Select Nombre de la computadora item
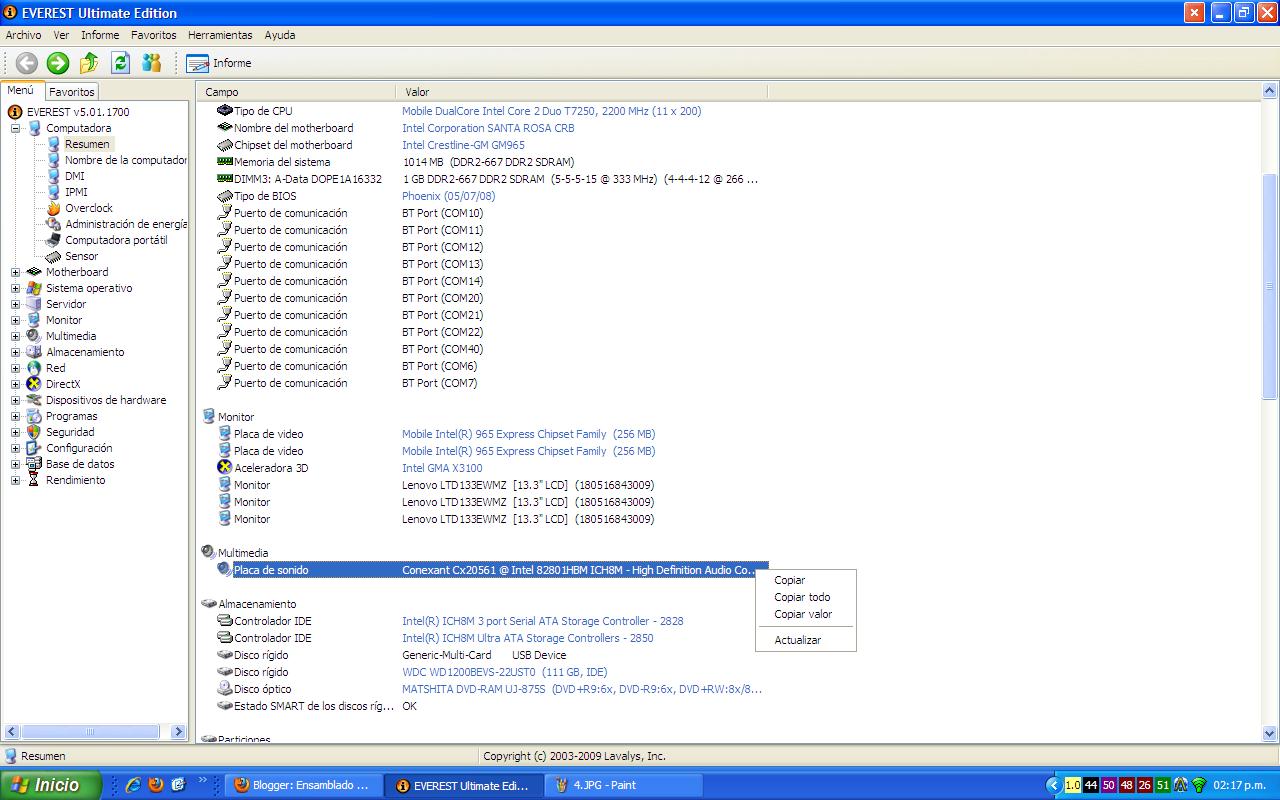Image resolution: width=1280 pixels, height=800 pixels. 126,160
